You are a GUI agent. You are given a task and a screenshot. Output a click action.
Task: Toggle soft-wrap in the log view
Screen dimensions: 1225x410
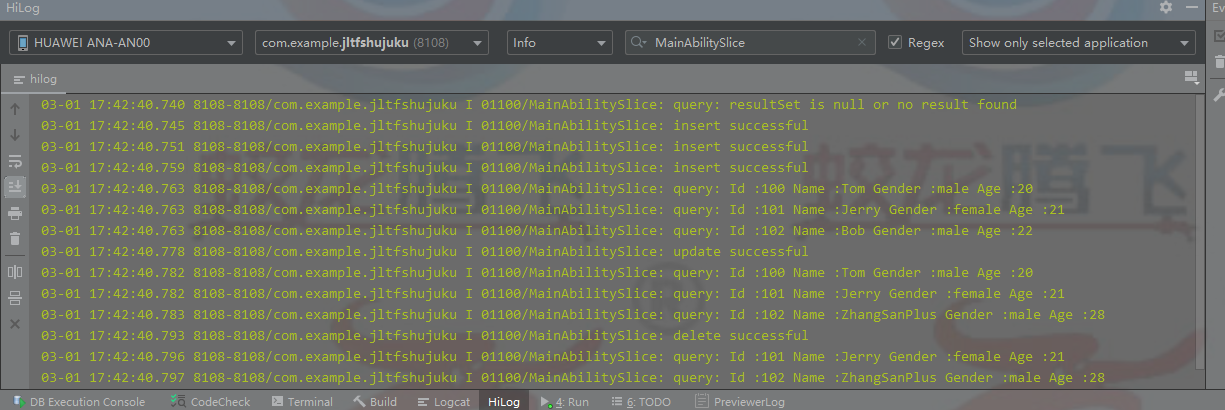click(x=15, y=160)
